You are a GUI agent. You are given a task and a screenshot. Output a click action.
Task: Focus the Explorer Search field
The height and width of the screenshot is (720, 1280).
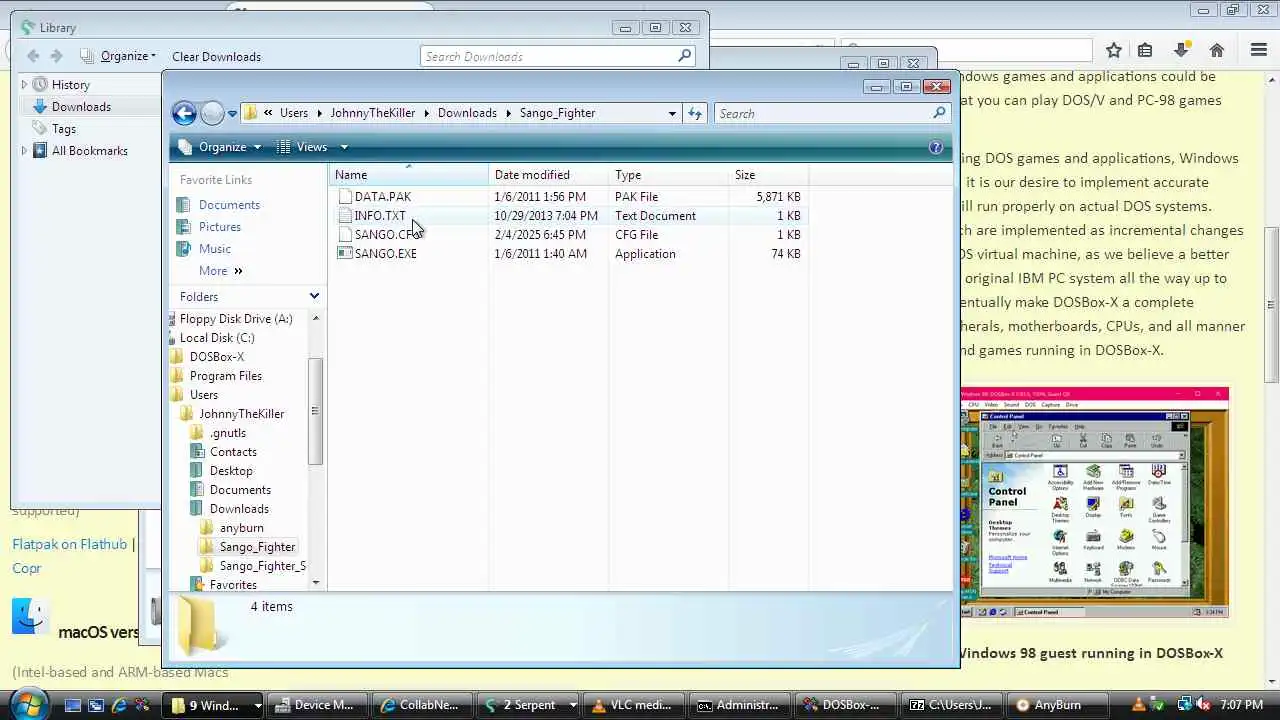click(x=823, y=113)
